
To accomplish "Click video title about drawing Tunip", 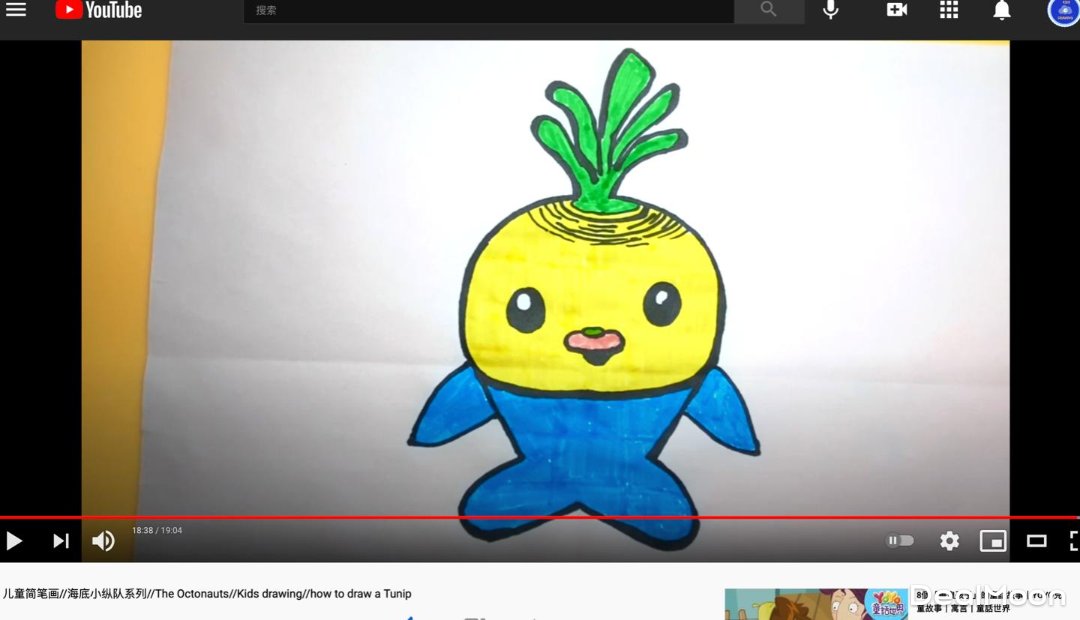I will pyautogui.click(x=207, y=594).
